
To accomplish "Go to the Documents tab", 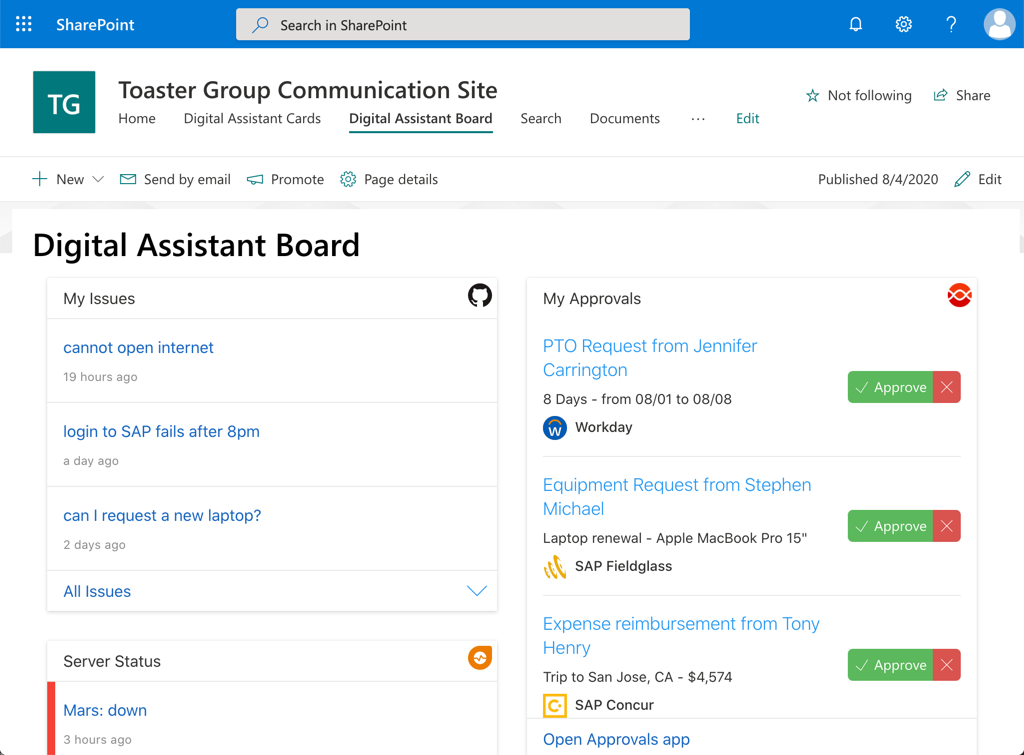I will [624, 119].
